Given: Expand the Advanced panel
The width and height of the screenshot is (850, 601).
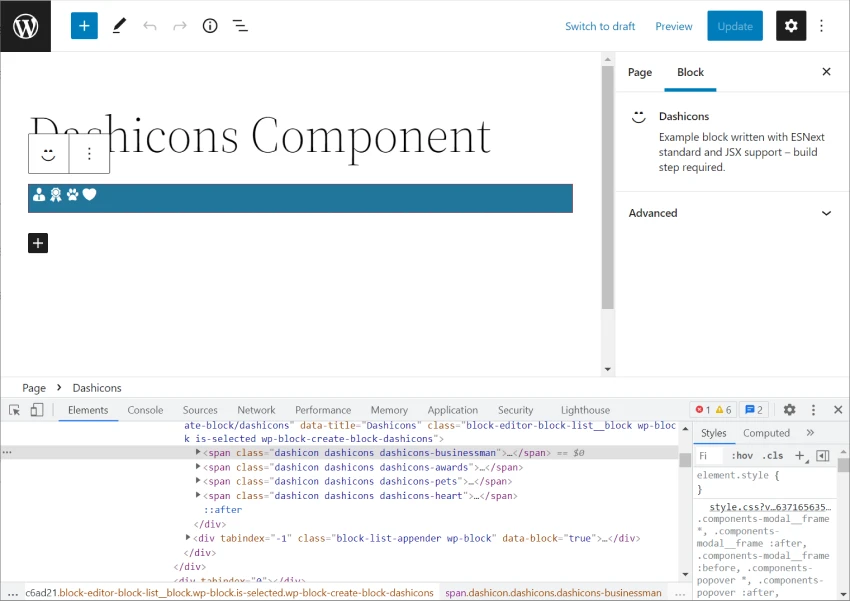Looking at the screenshot, I should click(730, 213).
